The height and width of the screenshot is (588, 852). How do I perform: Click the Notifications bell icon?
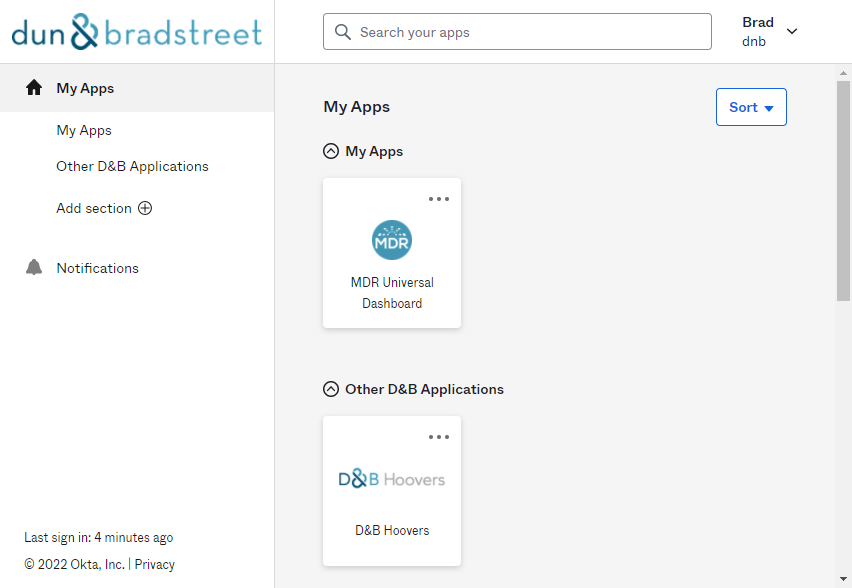[x=34, y=267]
